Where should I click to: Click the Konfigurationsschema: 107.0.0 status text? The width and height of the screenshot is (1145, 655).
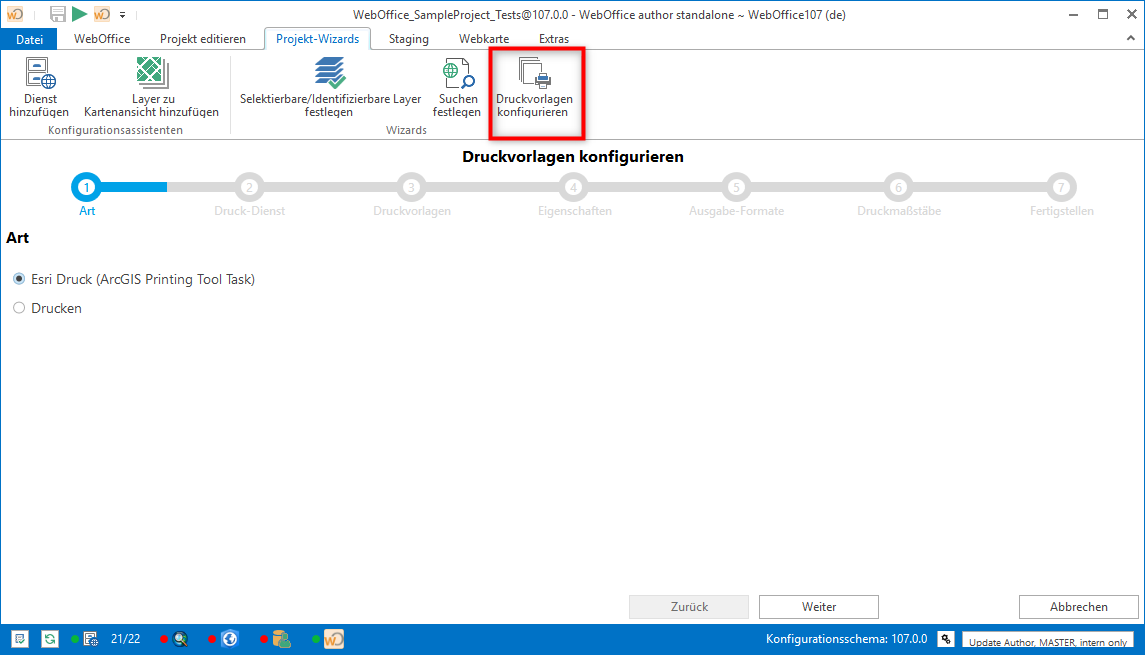pyautogui.click(x=846, y=639)
